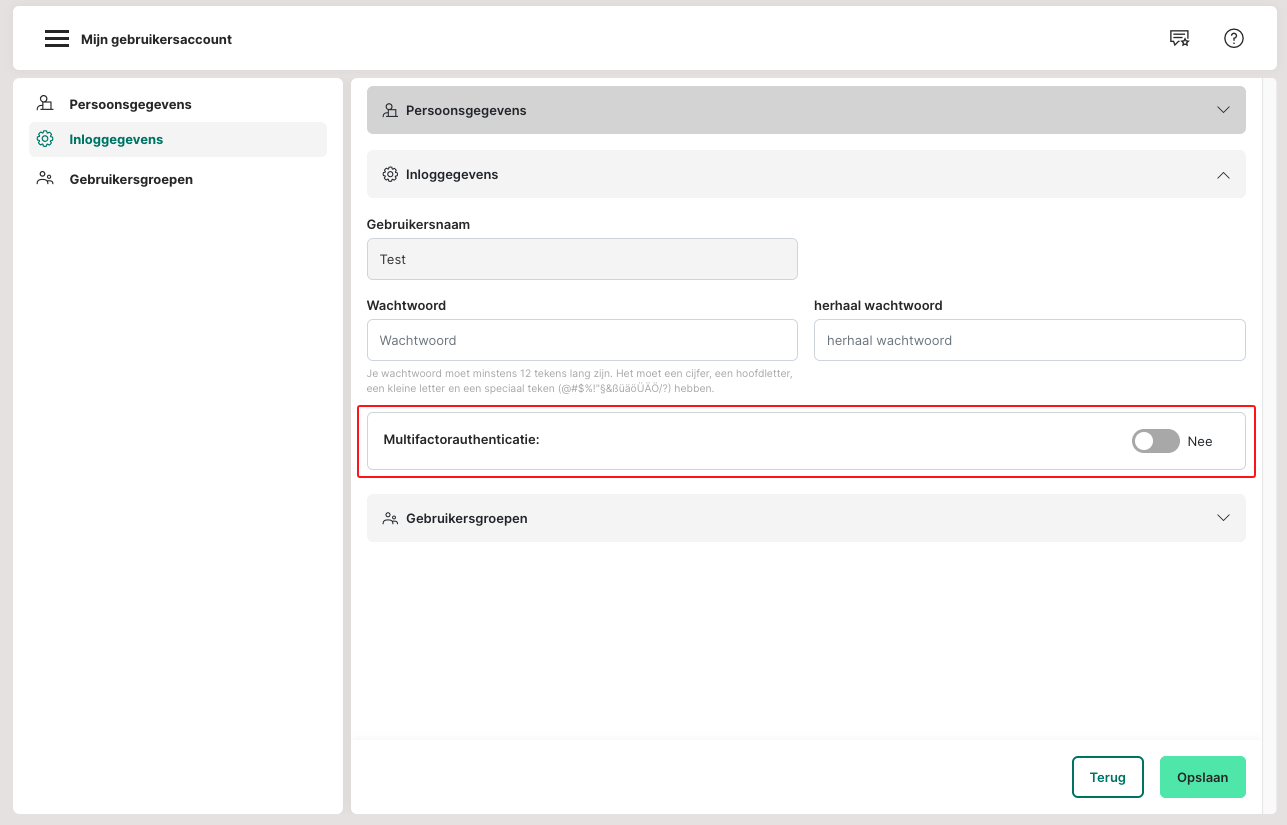
Task: Click the gear icon in Inloggegevens section header
Action: 390,174
